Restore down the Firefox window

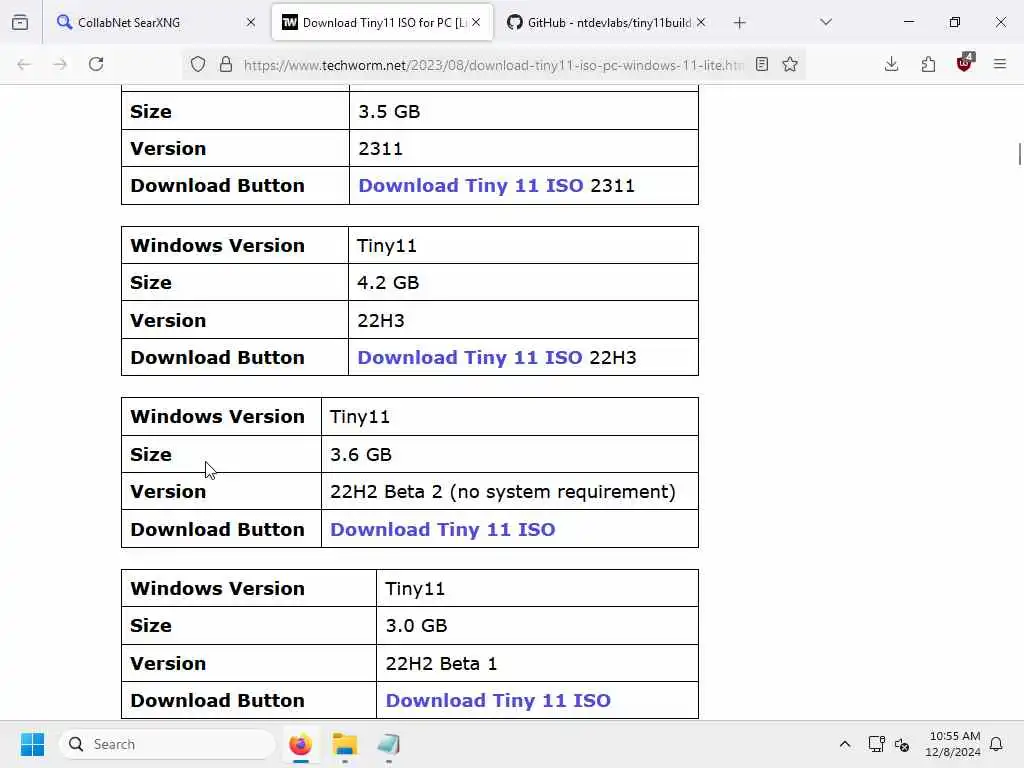pos(955,22)
